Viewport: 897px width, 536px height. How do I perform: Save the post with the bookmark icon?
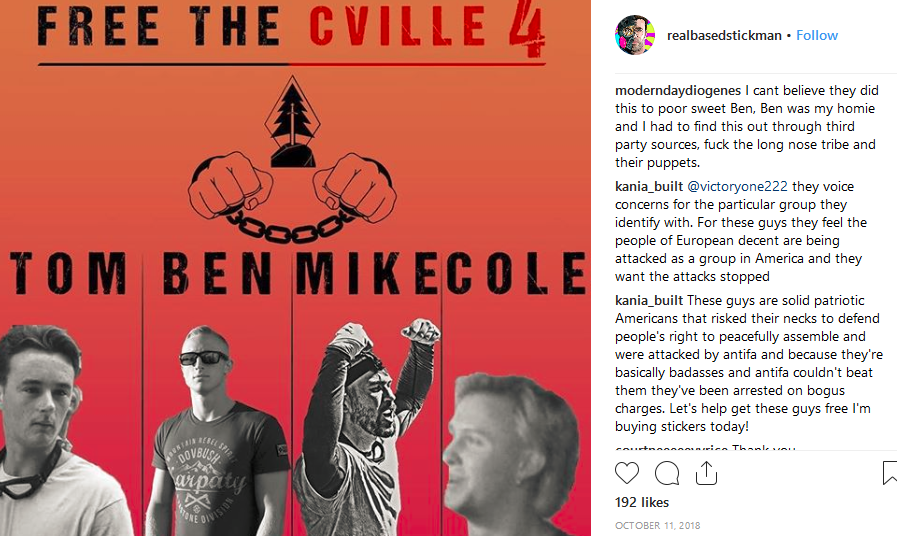(890, 473)
